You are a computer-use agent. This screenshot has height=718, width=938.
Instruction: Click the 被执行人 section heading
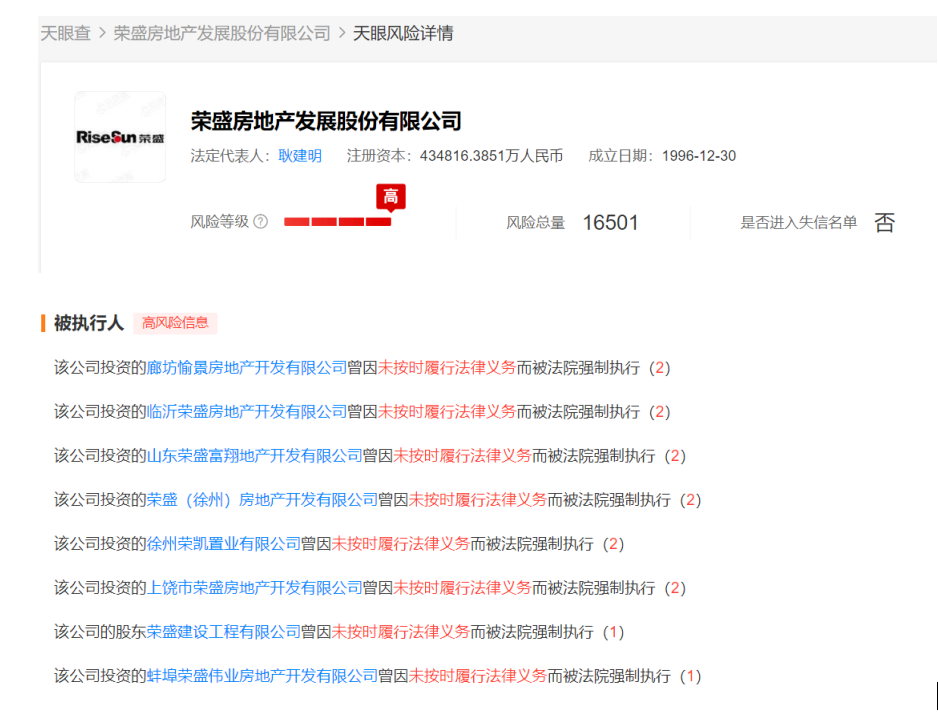(x=89, y=323)
